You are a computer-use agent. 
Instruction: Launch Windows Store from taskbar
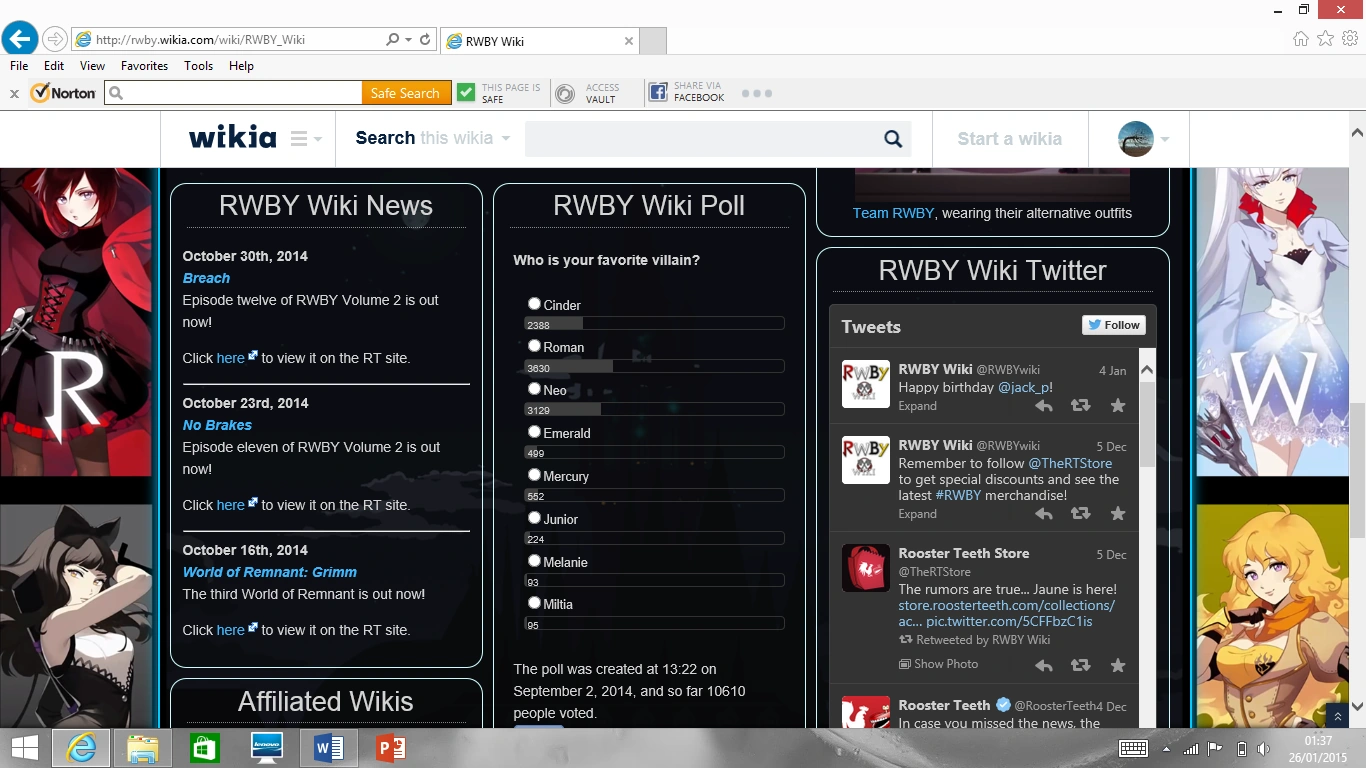click(x=205, y=748)
